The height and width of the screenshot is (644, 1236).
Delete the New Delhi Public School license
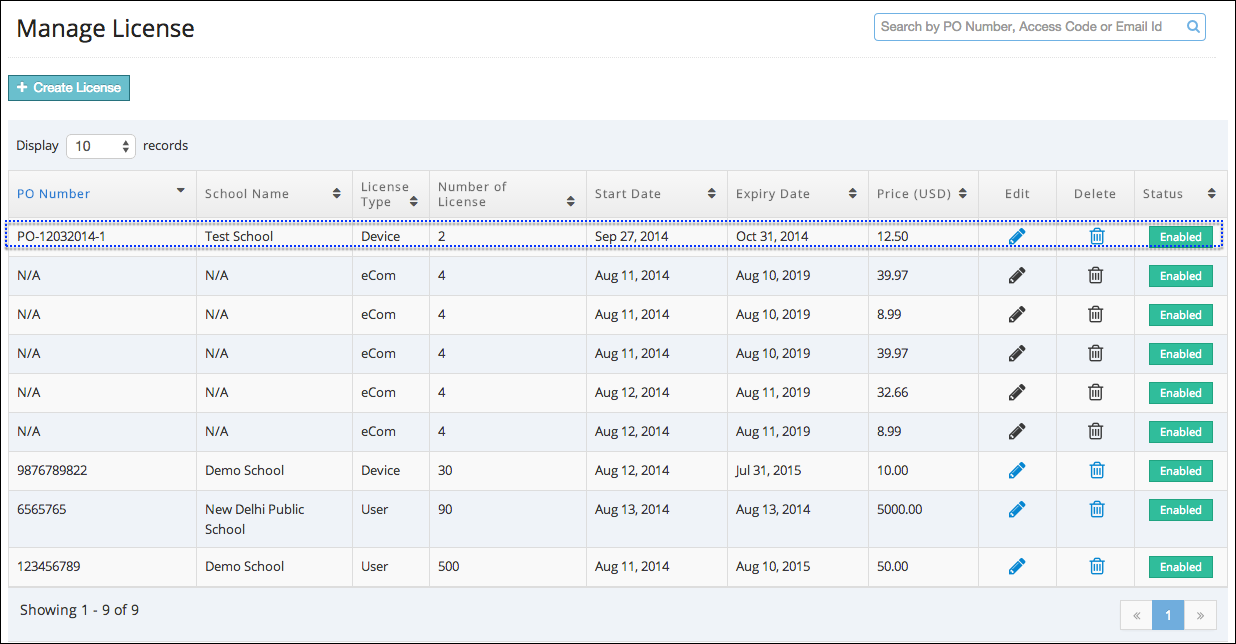[x=1097, y=509]
